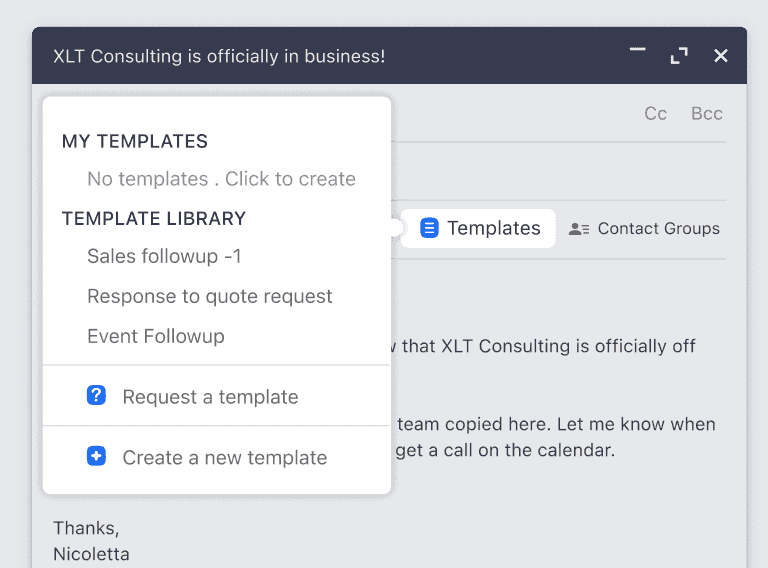Click the TEMPLATE LIBRARY heading
The height and width of the screenshot is (568, 768).
[x=154, y=219]
